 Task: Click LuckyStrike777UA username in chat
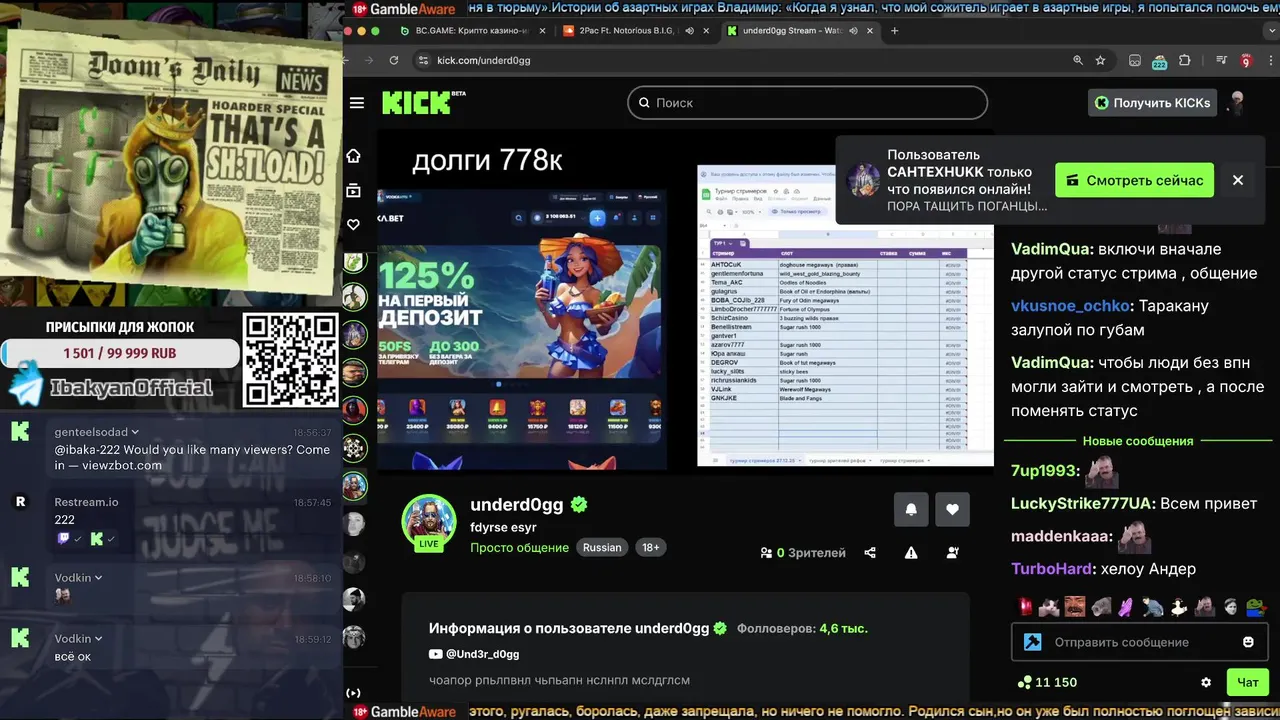(1081, 503)
